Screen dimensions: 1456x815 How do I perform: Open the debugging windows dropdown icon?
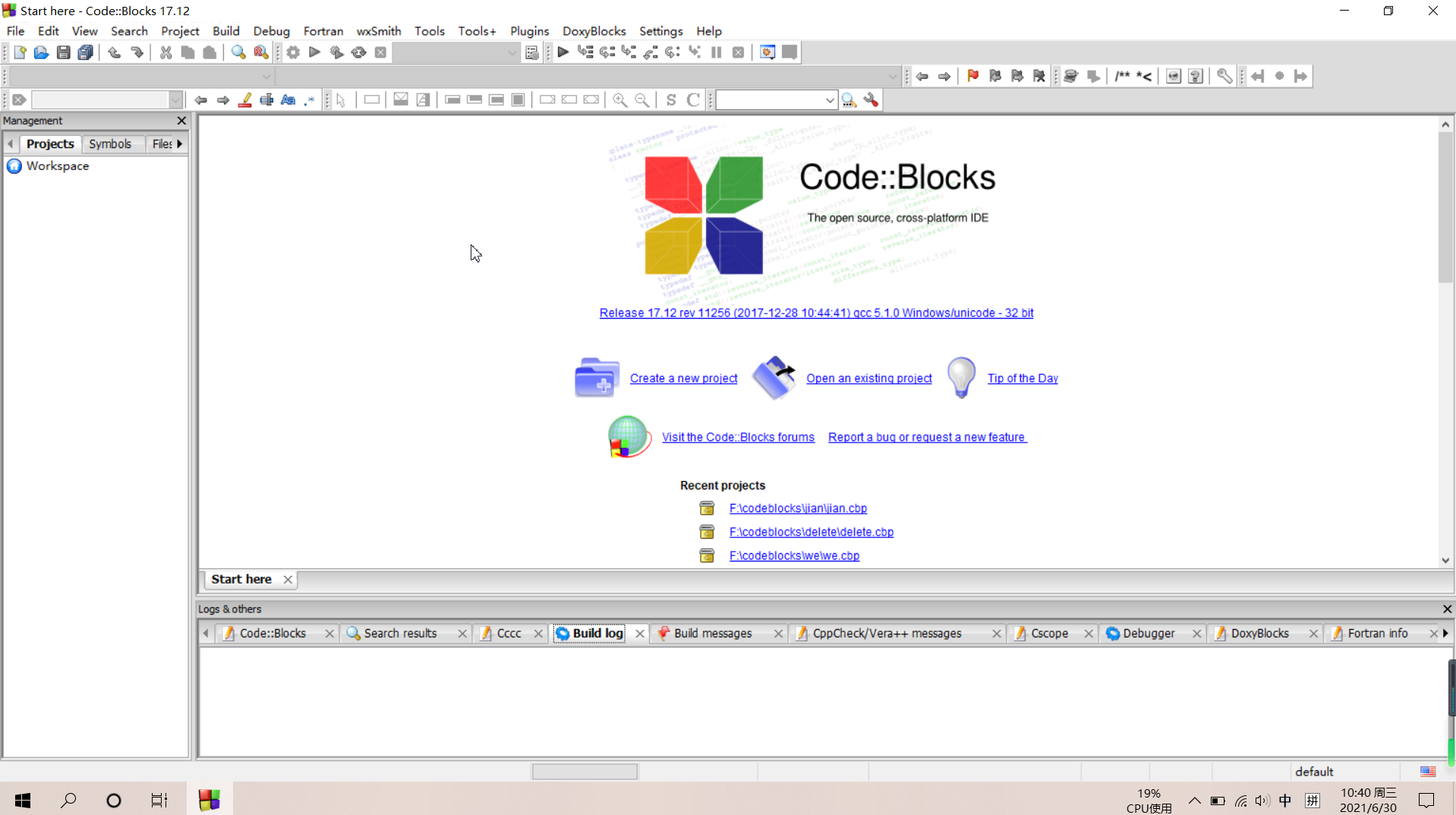coord(767,52)
